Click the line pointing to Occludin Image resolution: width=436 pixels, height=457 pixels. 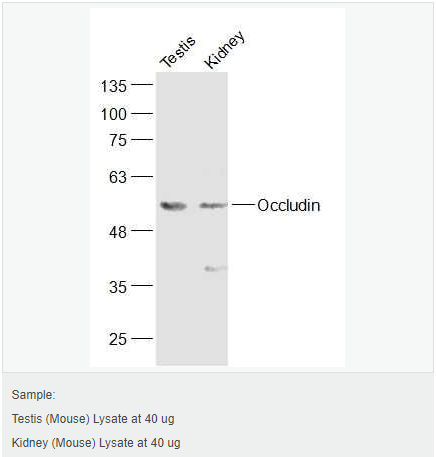click(243, 204)
